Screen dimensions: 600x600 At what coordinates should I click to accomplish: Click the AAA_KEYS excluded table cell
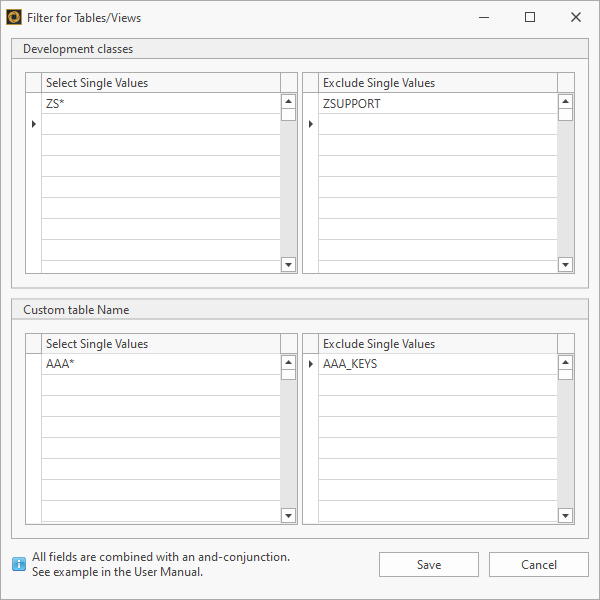click(x=436, y=365)
